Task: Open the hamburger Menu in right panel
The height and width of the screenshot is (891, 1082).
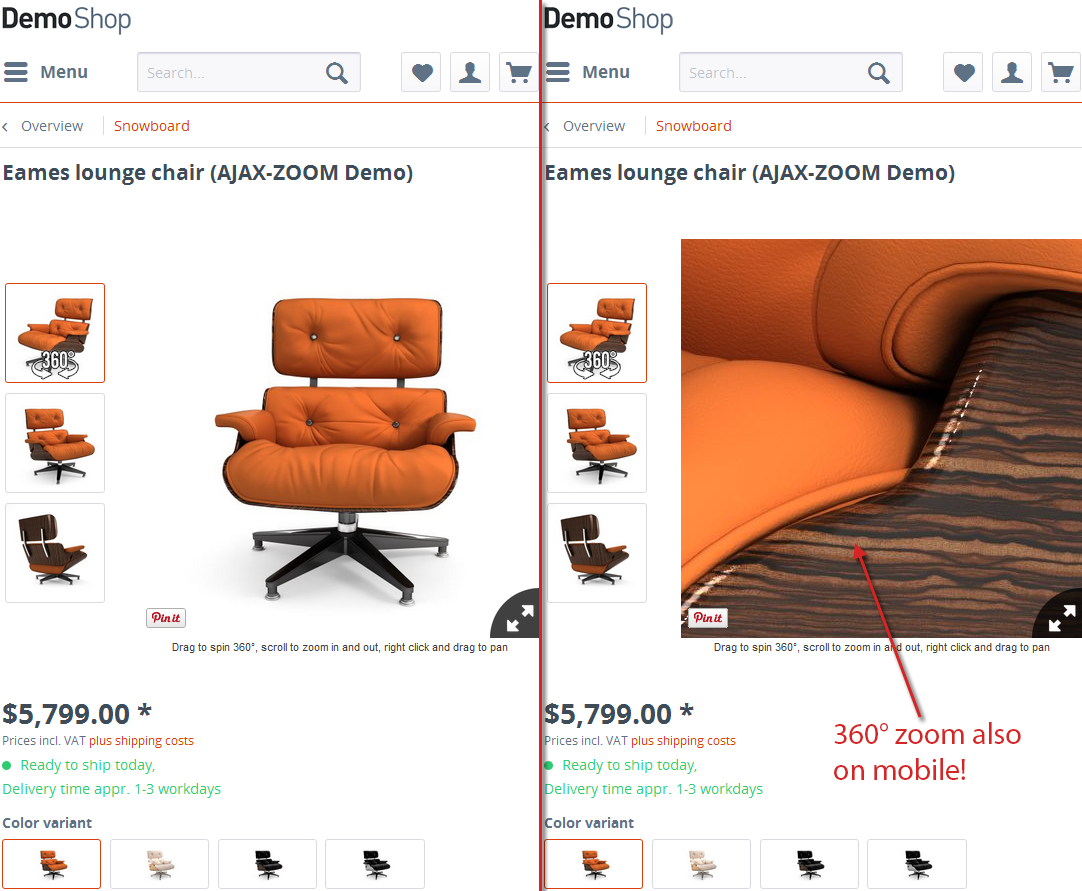Action: [588, 72]
